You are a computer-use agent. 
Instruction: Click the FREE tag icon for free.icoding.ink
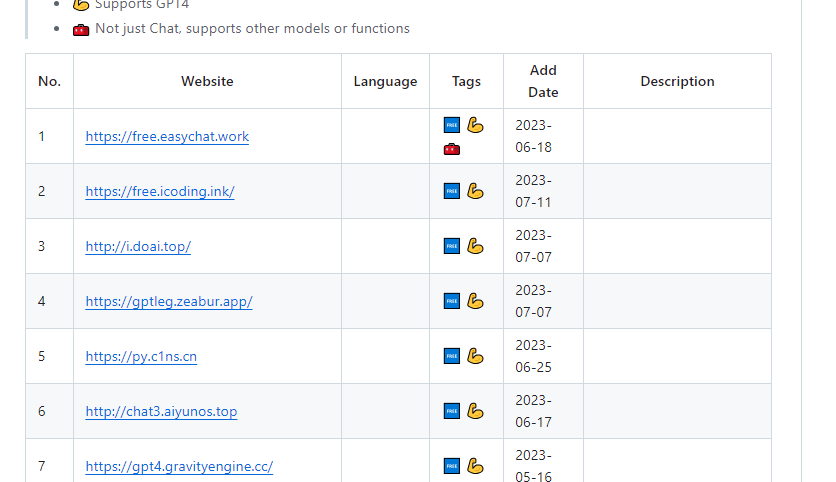coord(451,191)
